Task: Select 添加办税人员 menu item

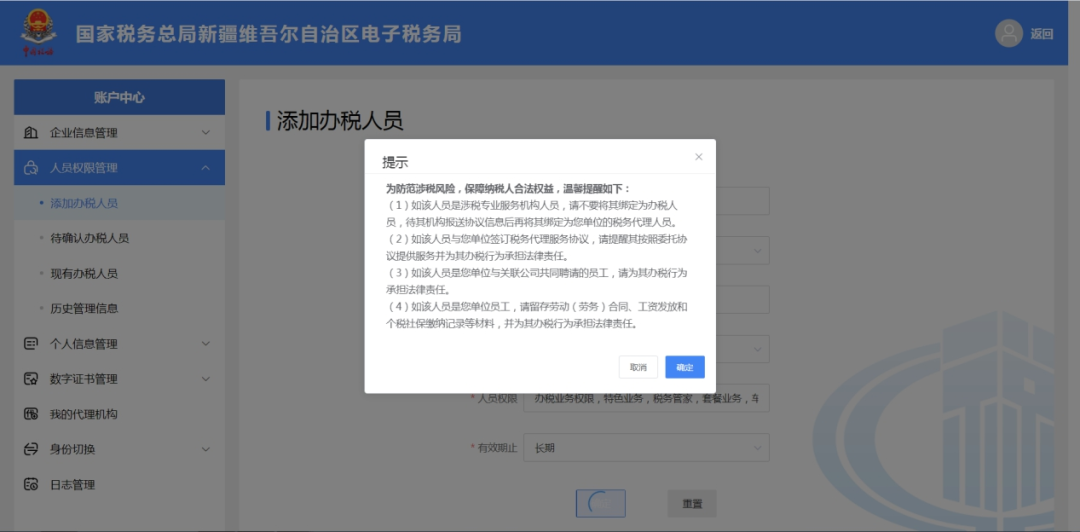Action: [119, 203]
